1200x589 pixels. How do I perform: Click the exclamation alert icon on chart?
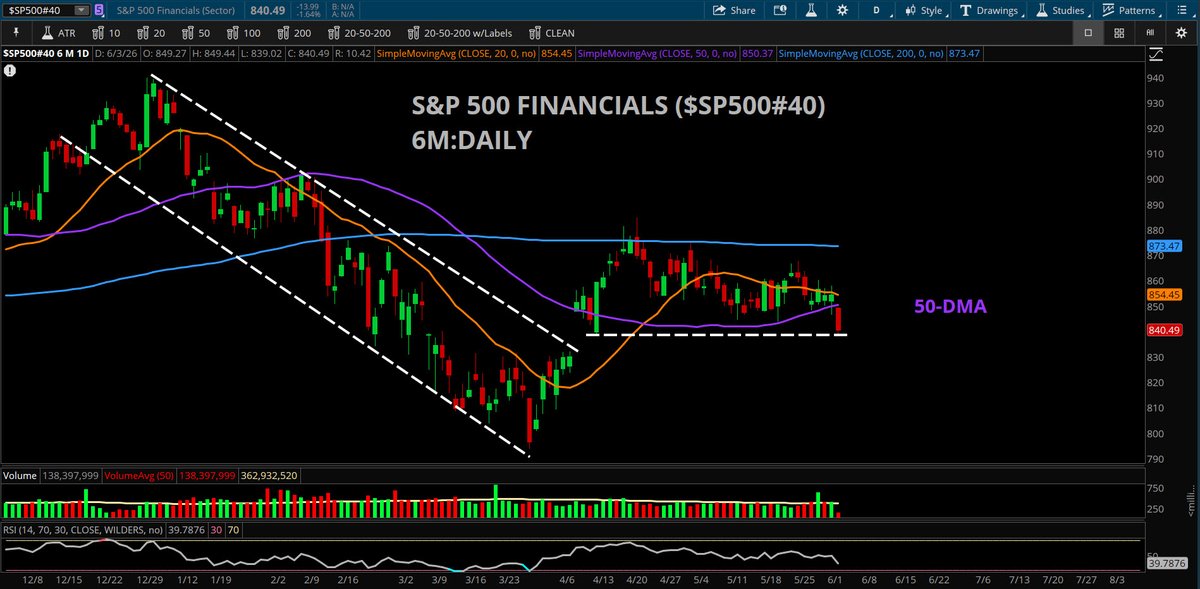click(10, 71)
